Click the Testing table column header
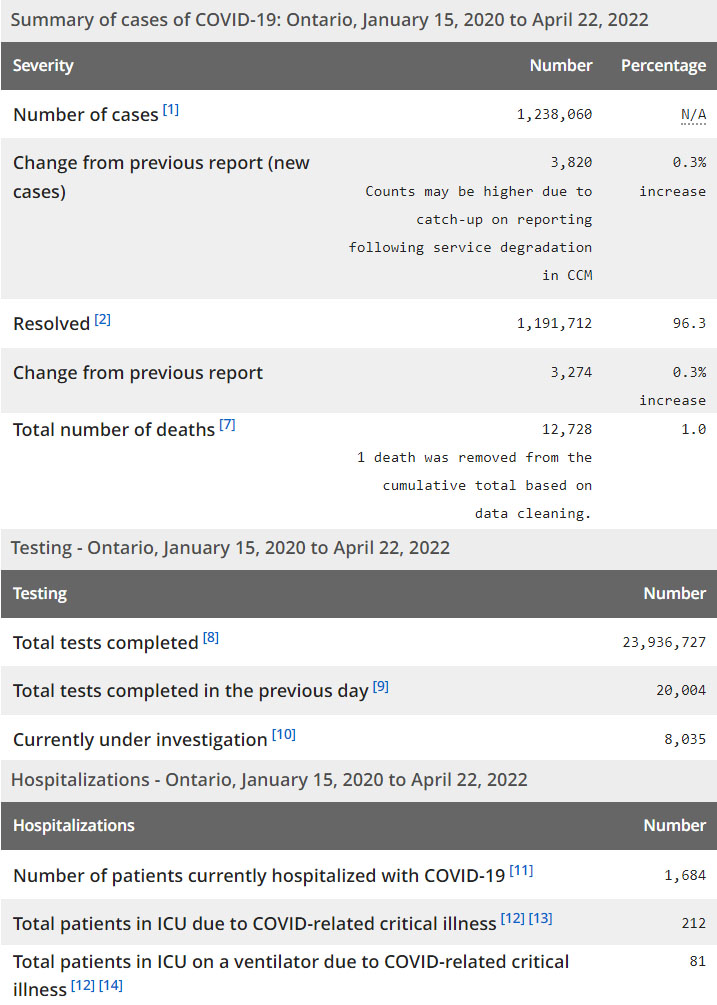The image size is (717, 1005). 39,594
